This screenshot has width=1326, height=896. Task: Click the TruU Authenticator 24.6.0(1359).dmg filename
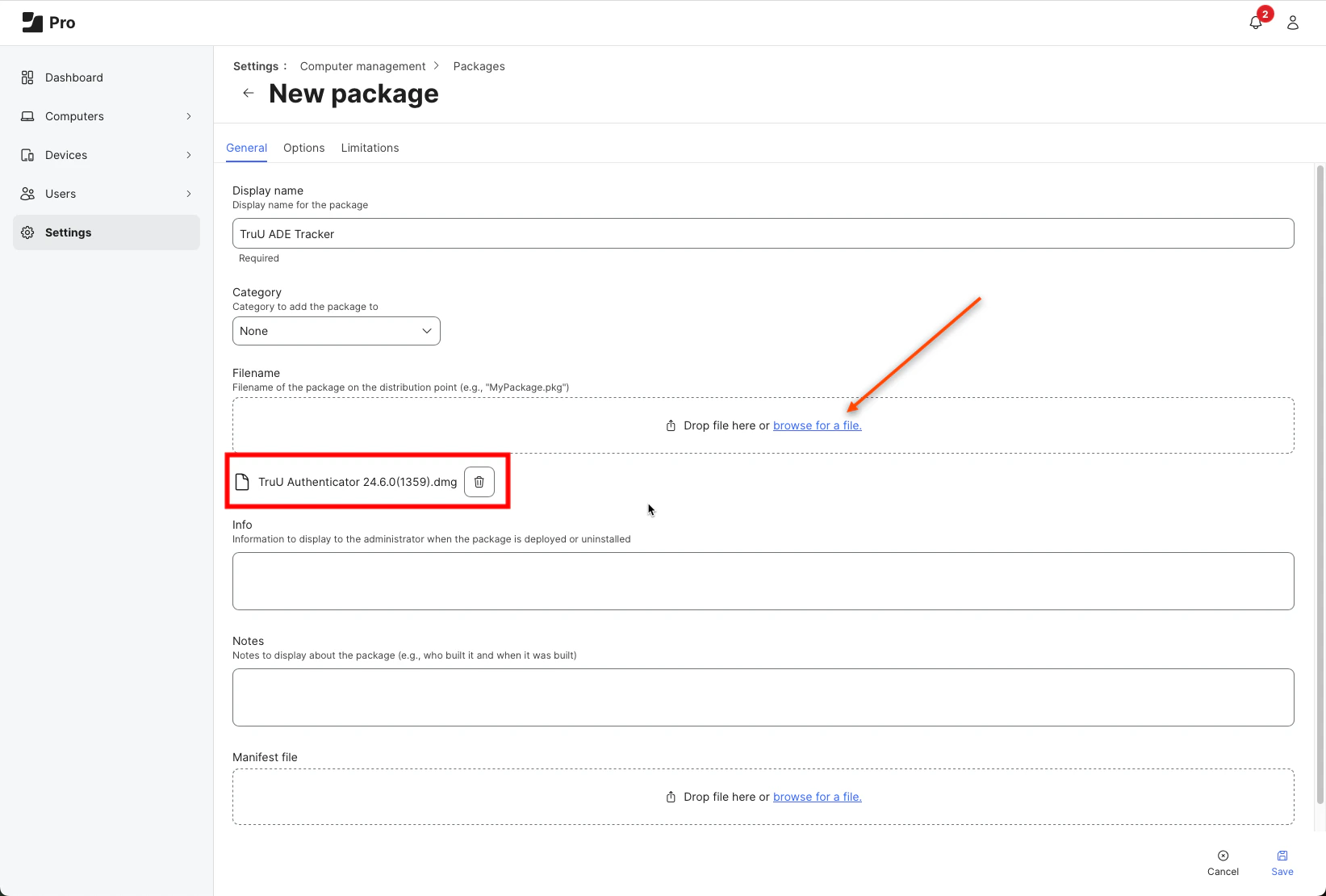click(358, 482)
